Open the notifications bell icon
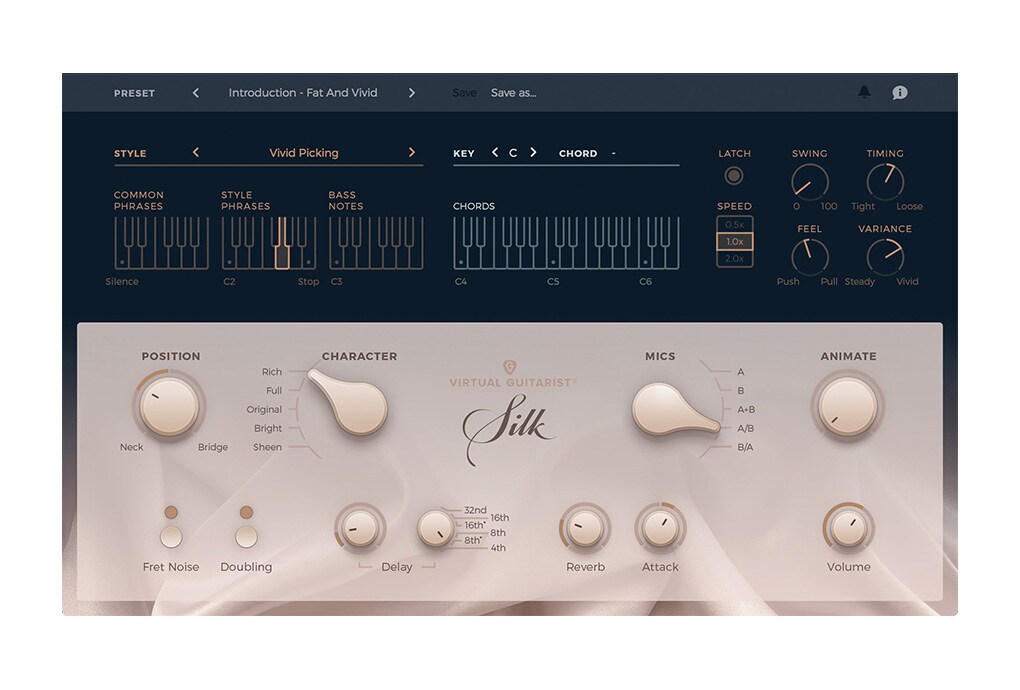Screen dimensions: 1020x690 (864, 92)
